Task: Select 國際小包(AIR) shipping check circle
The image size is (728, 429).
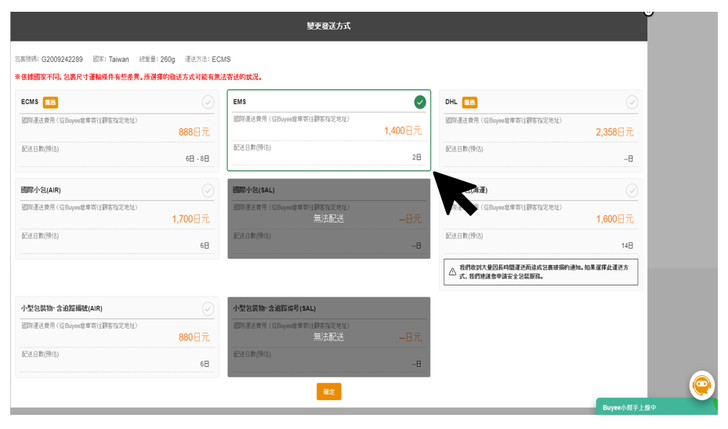Action: coord(208,190)
